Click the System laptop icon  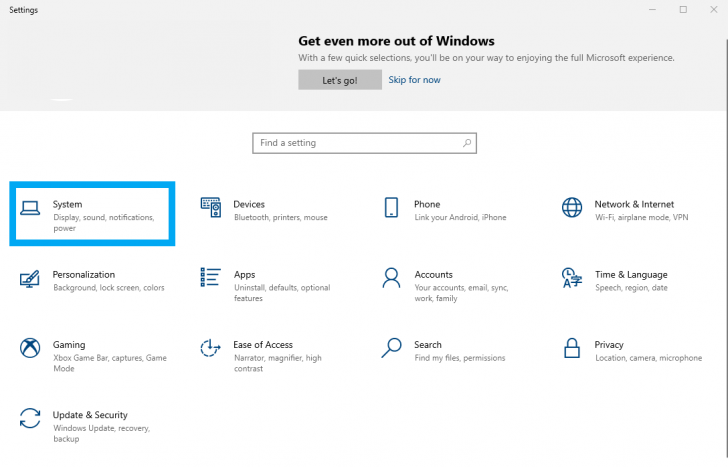[30, 208]
